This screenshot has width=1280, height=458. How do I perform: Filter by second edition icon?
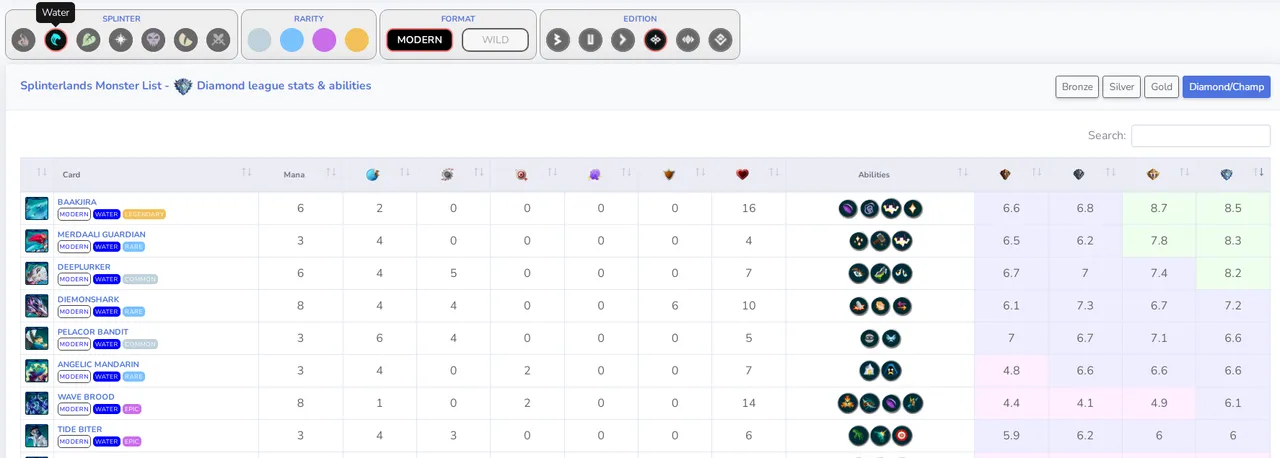[590, 40]
